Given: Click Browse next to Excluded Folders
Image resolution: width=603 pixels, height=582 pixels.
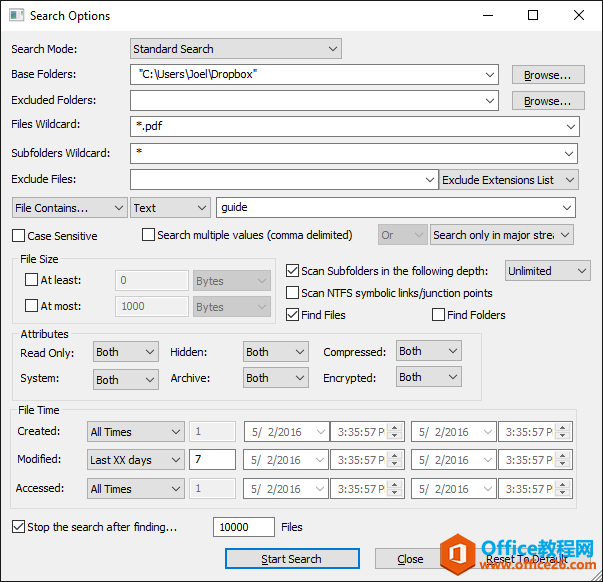Looking at the screenshot, I should (x=548, y=101).
